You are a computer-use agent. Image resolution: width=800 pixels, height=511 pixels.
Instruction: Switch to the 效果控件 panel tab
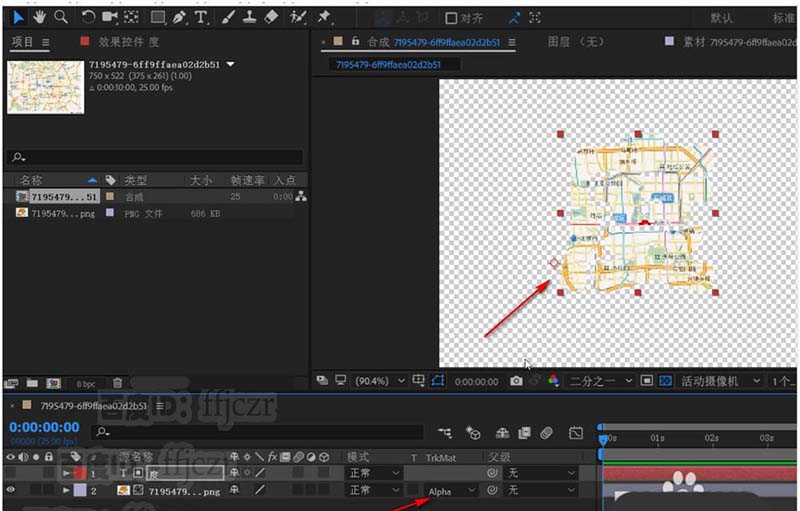[x=119, y=42]
